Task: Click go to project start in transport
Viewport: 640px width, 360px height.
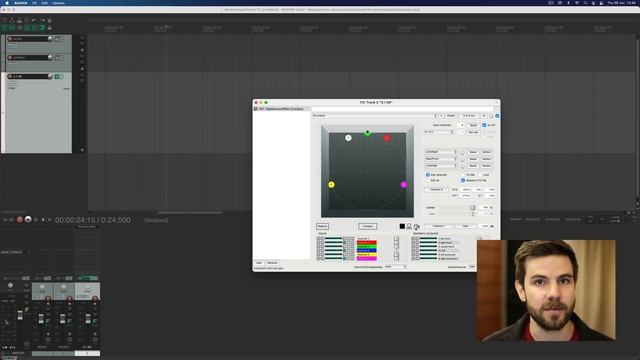Action: (x=5, y=220)
